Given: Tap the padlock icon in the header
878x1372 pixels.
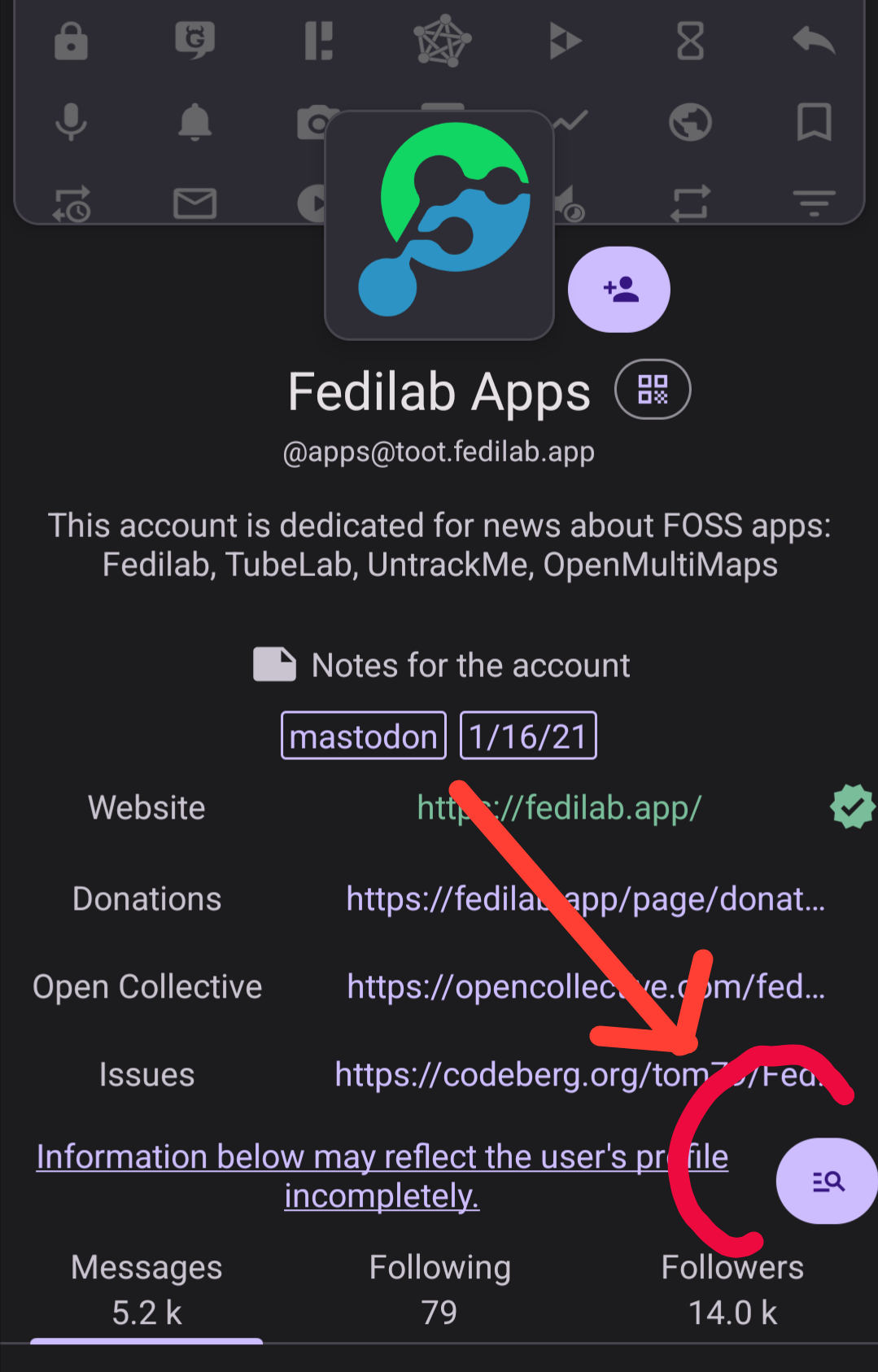Looking at the screenshot, I should point(71,41).
